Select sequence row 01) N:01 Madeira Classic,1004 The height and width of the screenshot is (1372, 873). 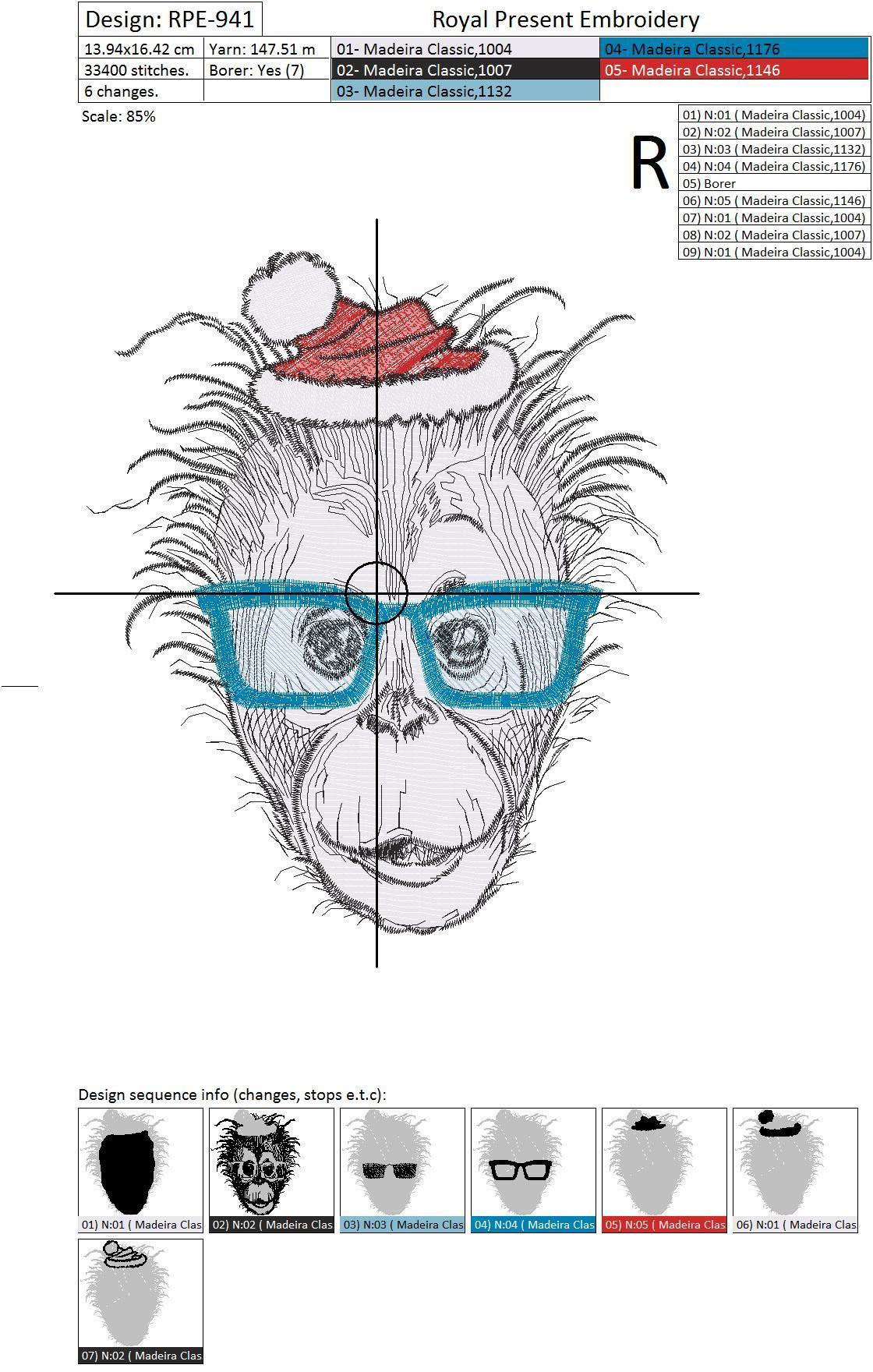coord(774,115)
